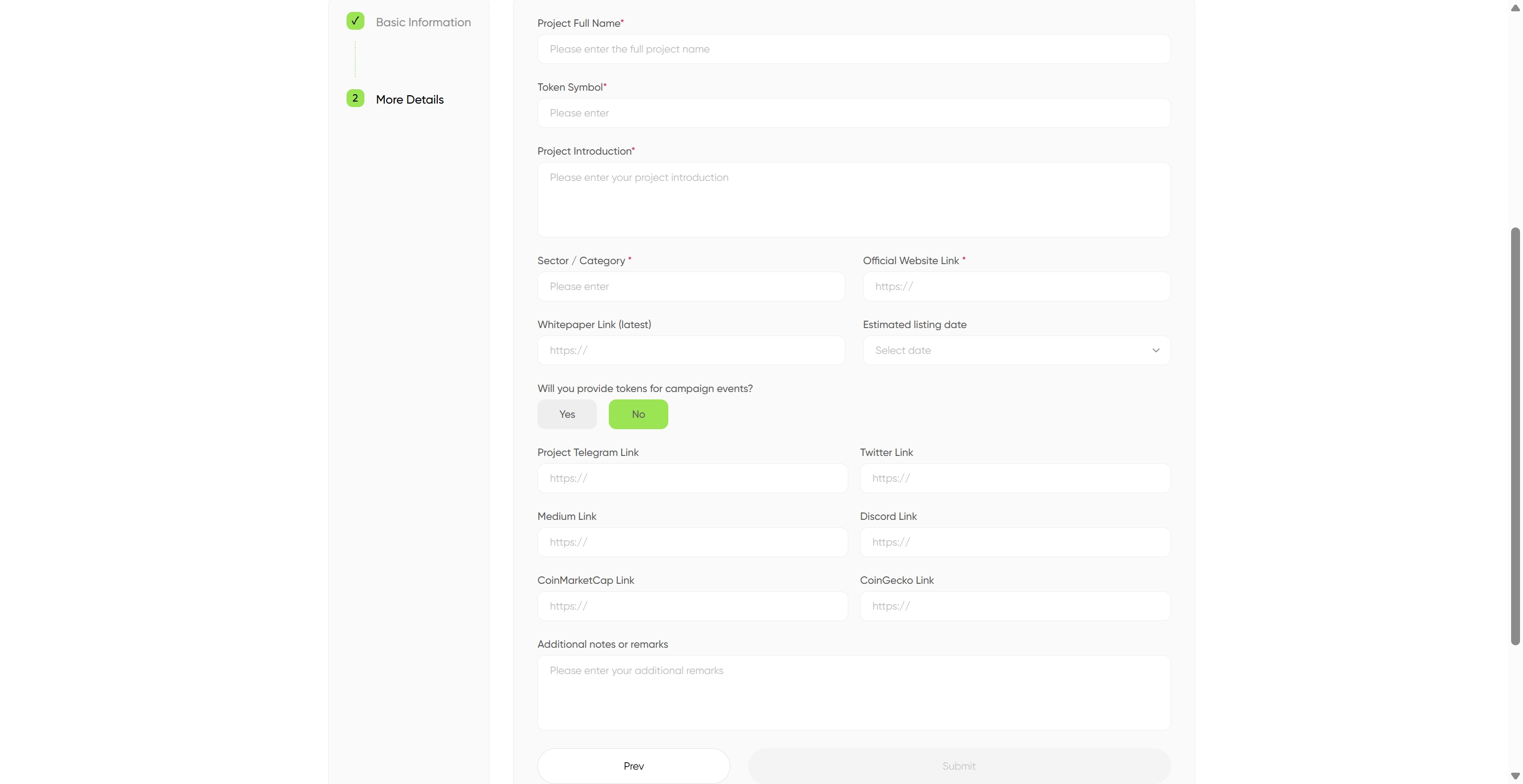Click the Official Website Link field
Viewport: 1523px width, 784px height.
click(1016, 286)
